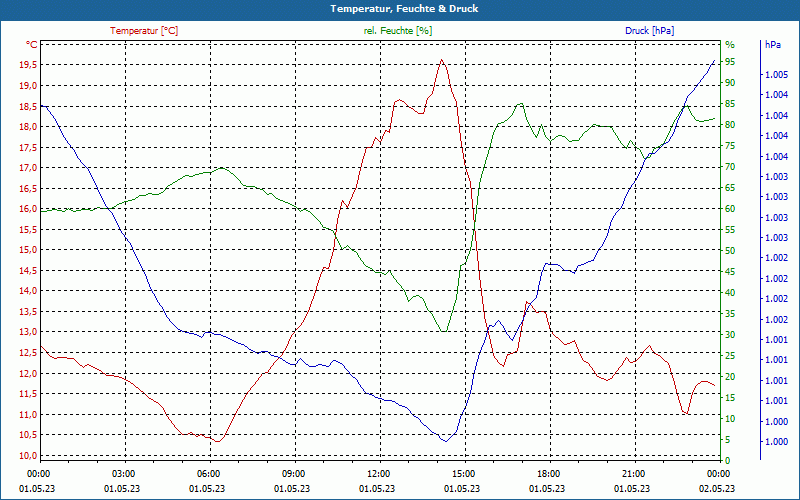Click the '65' humidity axis tick
800x500 pixels.
click(730, 188)
